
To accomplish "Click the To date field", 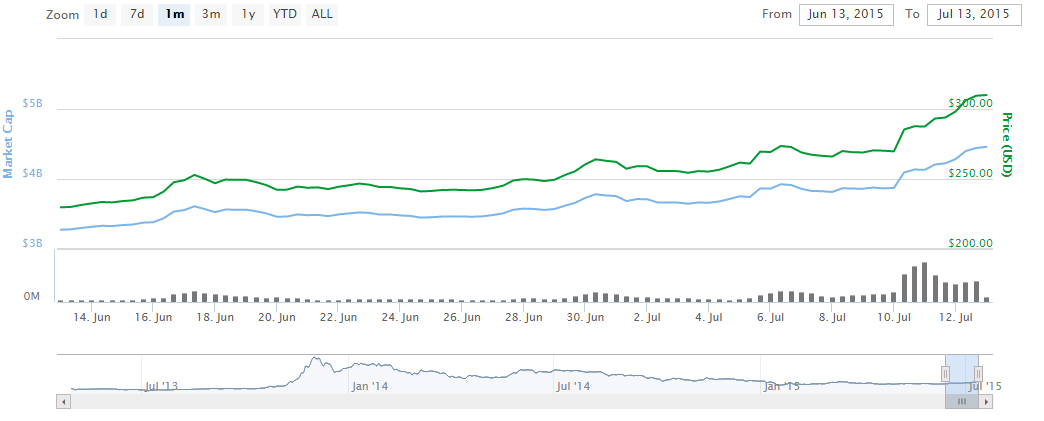I will [974, 14].
